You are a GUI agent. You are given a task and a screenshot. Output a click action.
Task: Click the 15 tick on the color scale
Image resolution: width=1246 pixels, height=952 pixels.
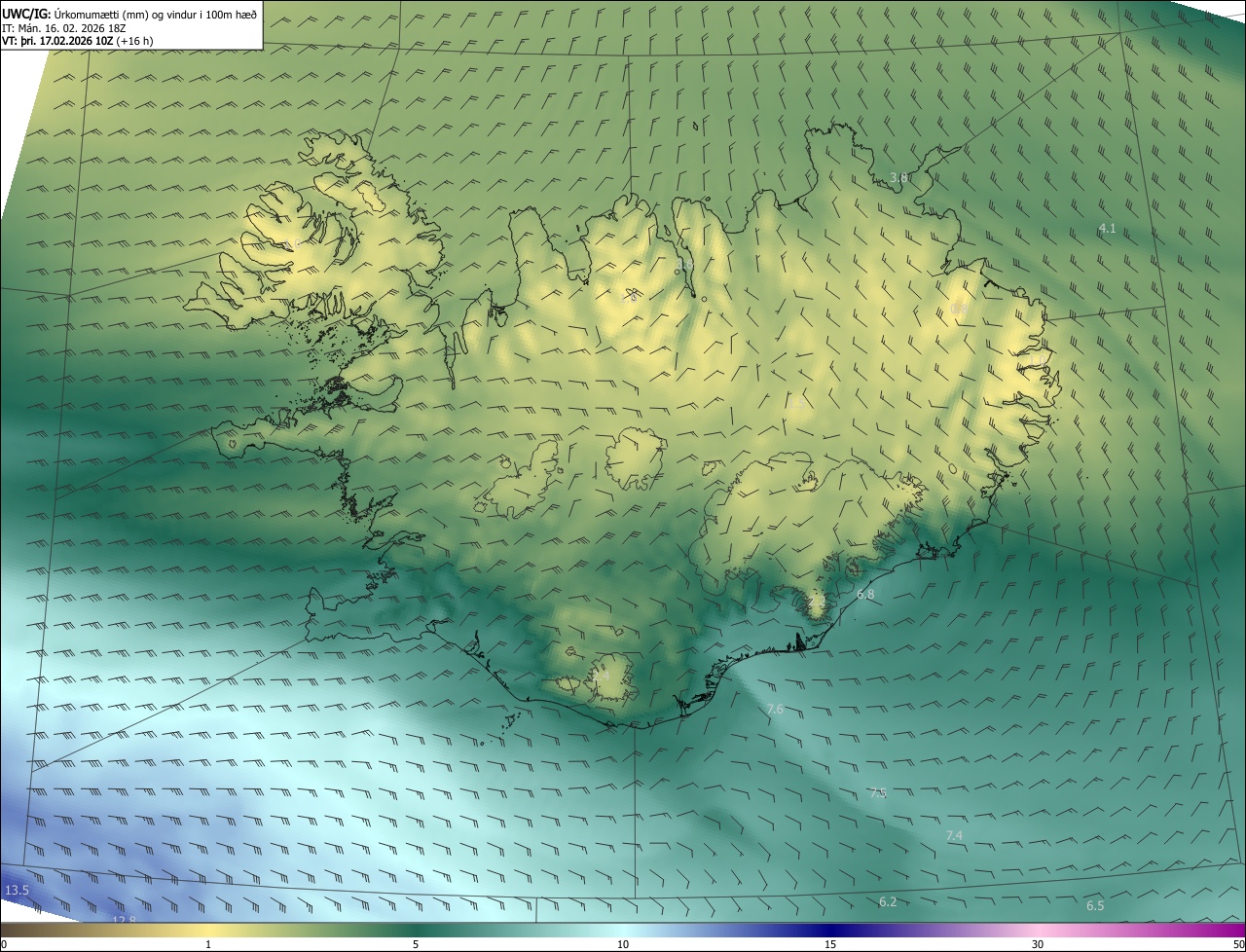tap(830, 944)
